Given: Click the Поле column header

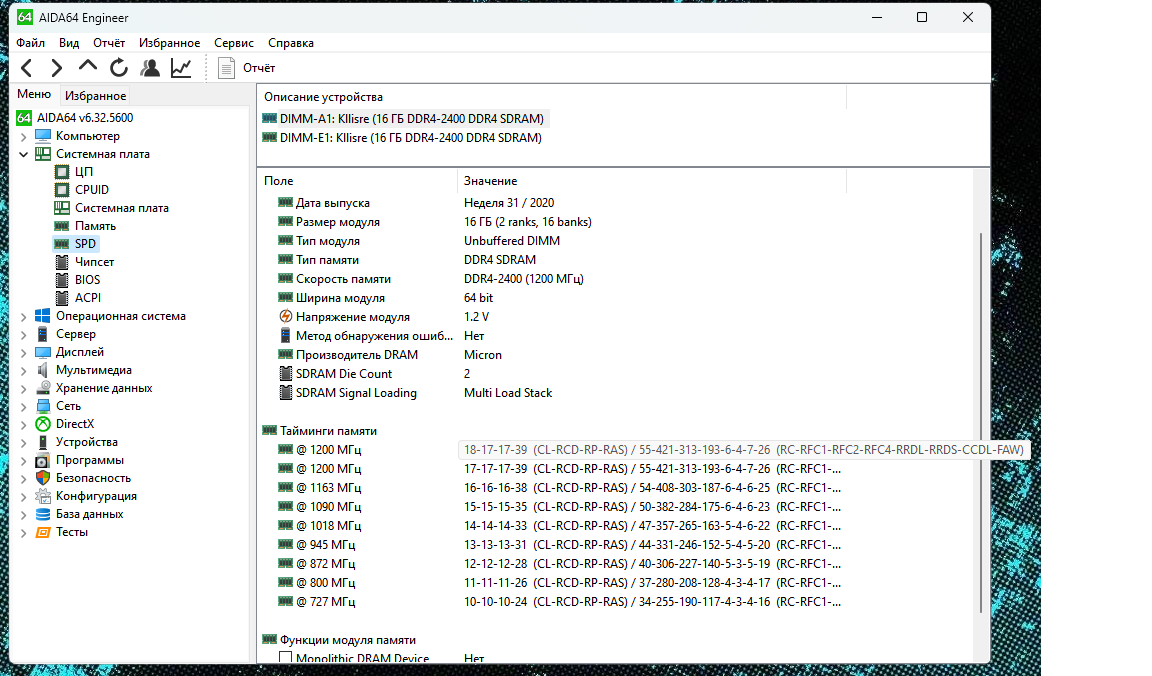Looking at the screenshot, I should (x=358, y=181).
